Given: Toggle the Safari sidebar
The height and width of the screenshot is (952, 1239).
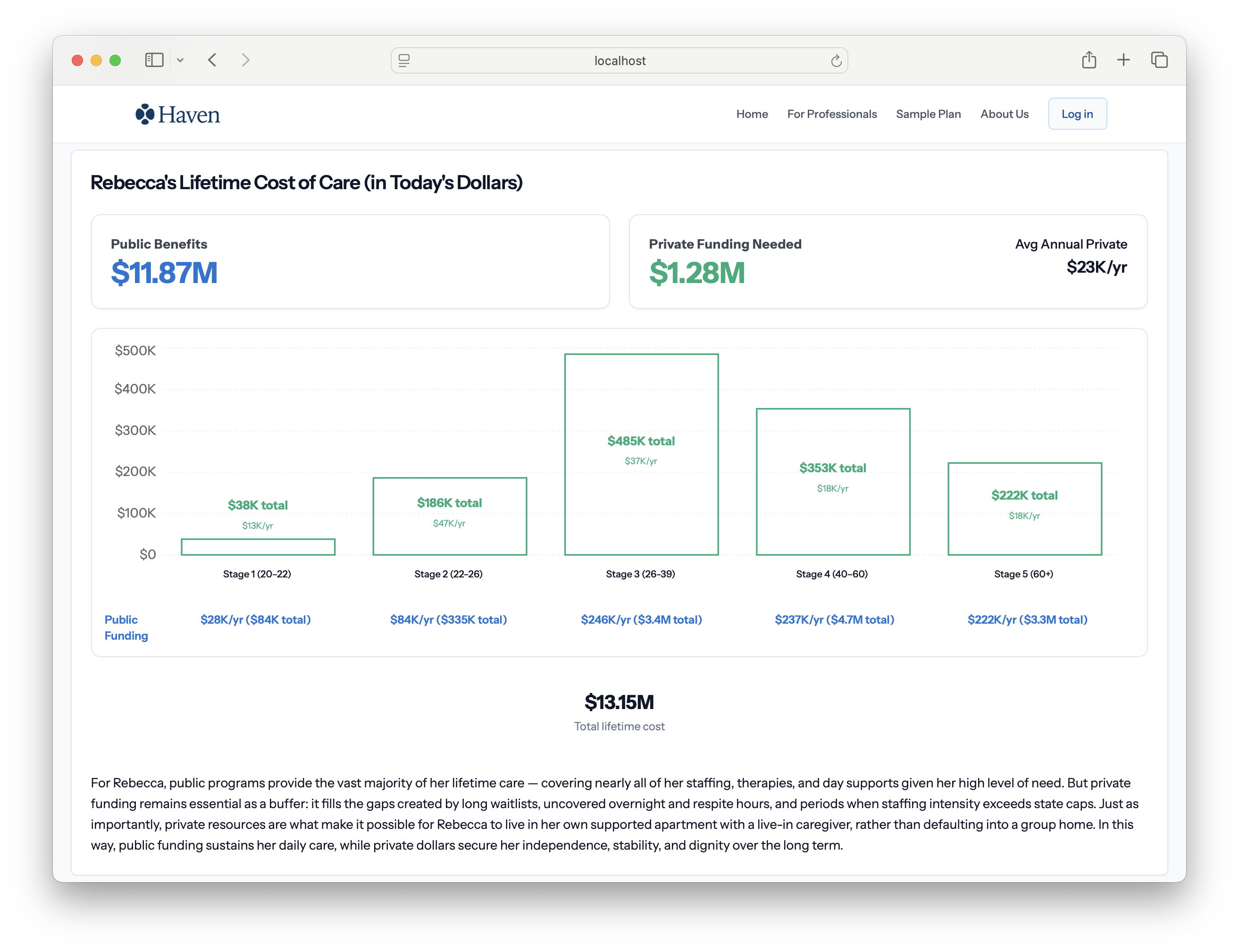Looking at the screenshot, I should coord(154,59).
